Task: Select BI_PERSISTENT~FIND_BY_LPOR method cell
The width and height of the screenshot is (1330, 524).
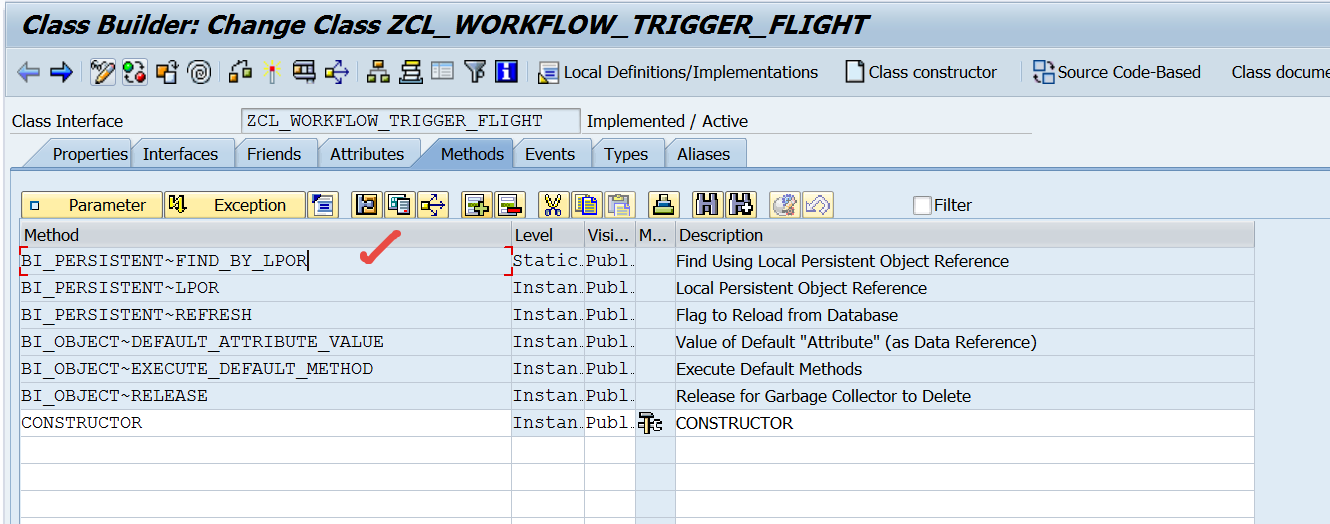Action: pyautogui.click(x=265, y=261)
